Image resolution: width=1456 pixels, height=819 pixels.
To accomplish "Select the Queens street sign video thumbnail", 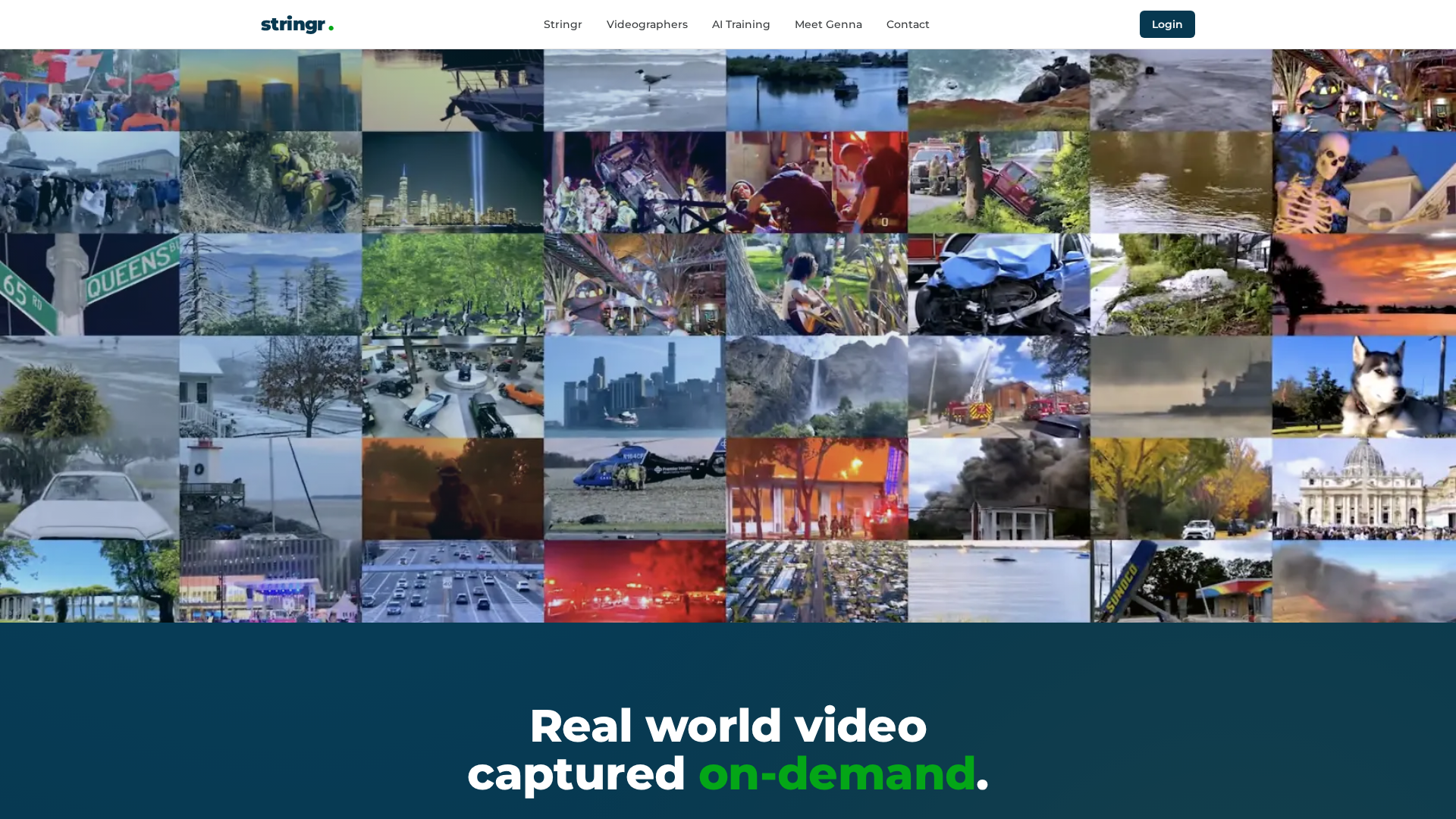I will [x=89, y=284].
